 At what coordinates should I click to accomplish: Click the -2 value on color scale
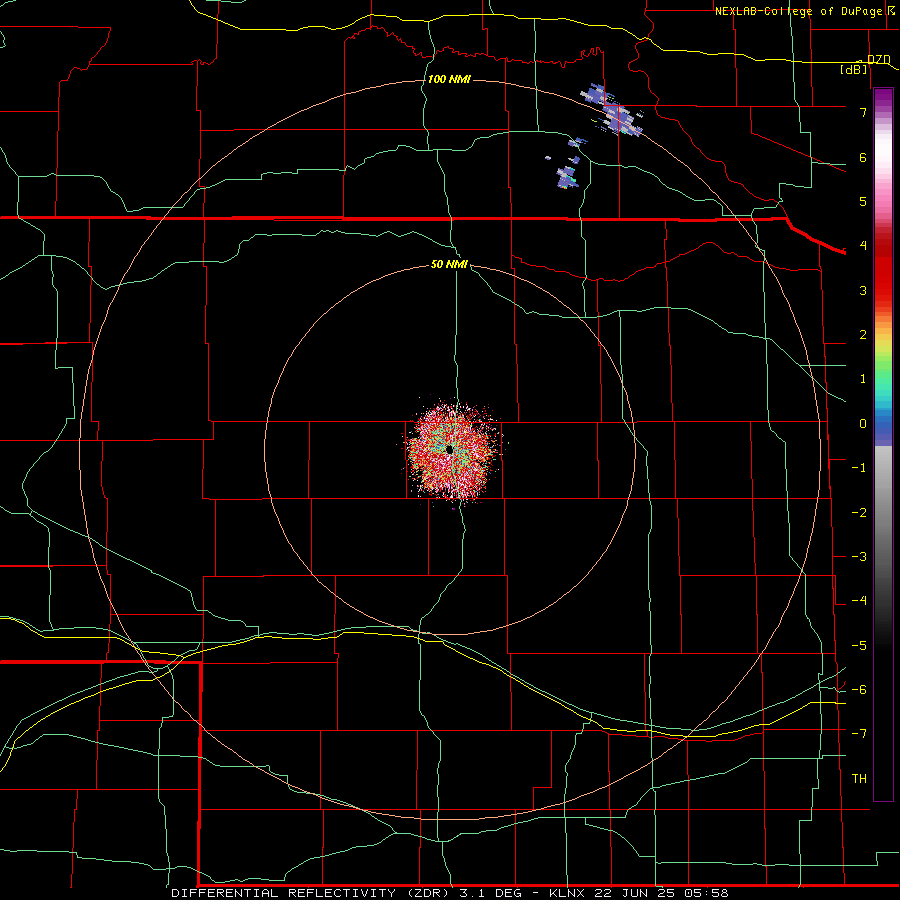tap(859, 513)
